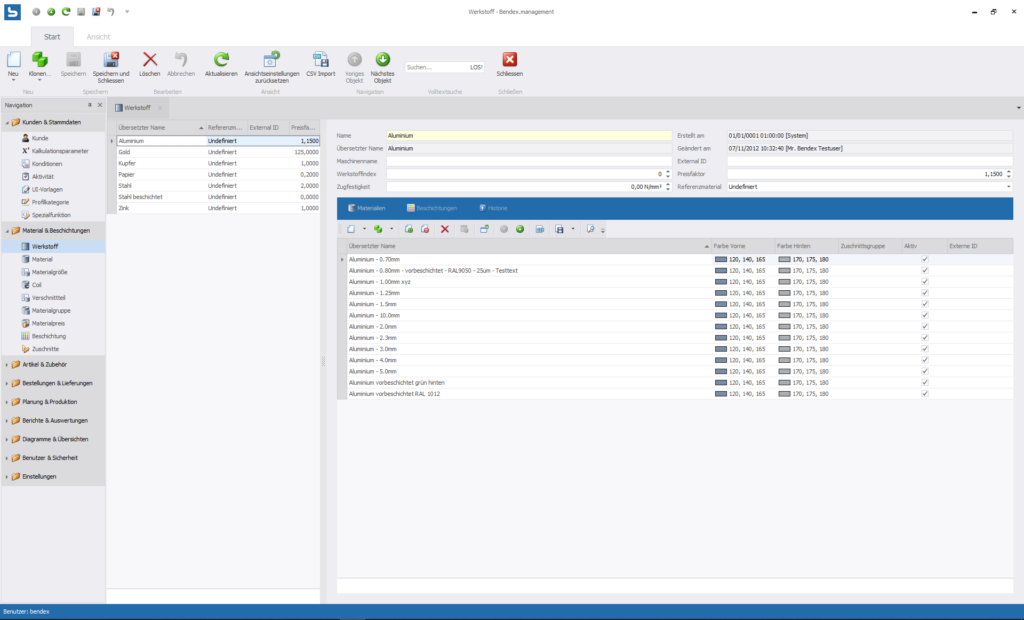Open the Referenzmaterial dropdown
Image resolution: width=1024 pixels, height=620 pixels.
(1008, 186)
